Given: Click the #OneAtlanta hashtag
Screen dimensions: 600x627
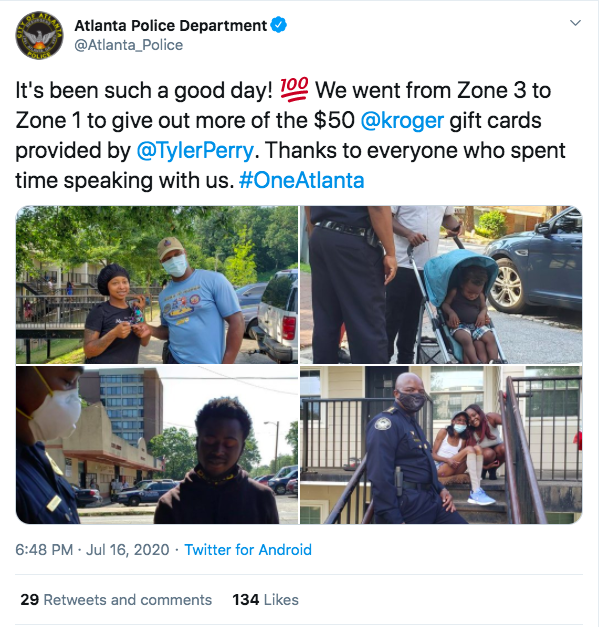Looking at the screenshot, I should pyautogui.click(x=302, y=180).
